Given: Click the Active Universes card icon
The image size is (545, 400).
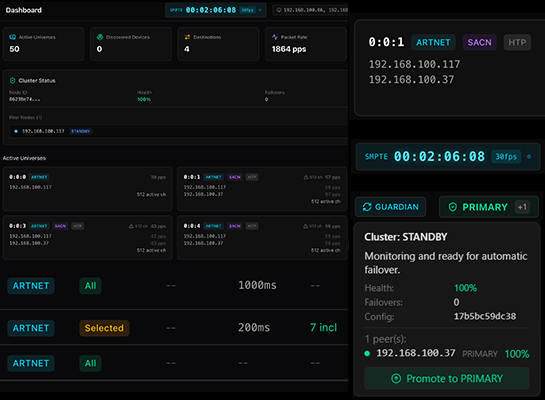Looking at the screenshot, I should [x=13, y=37].
